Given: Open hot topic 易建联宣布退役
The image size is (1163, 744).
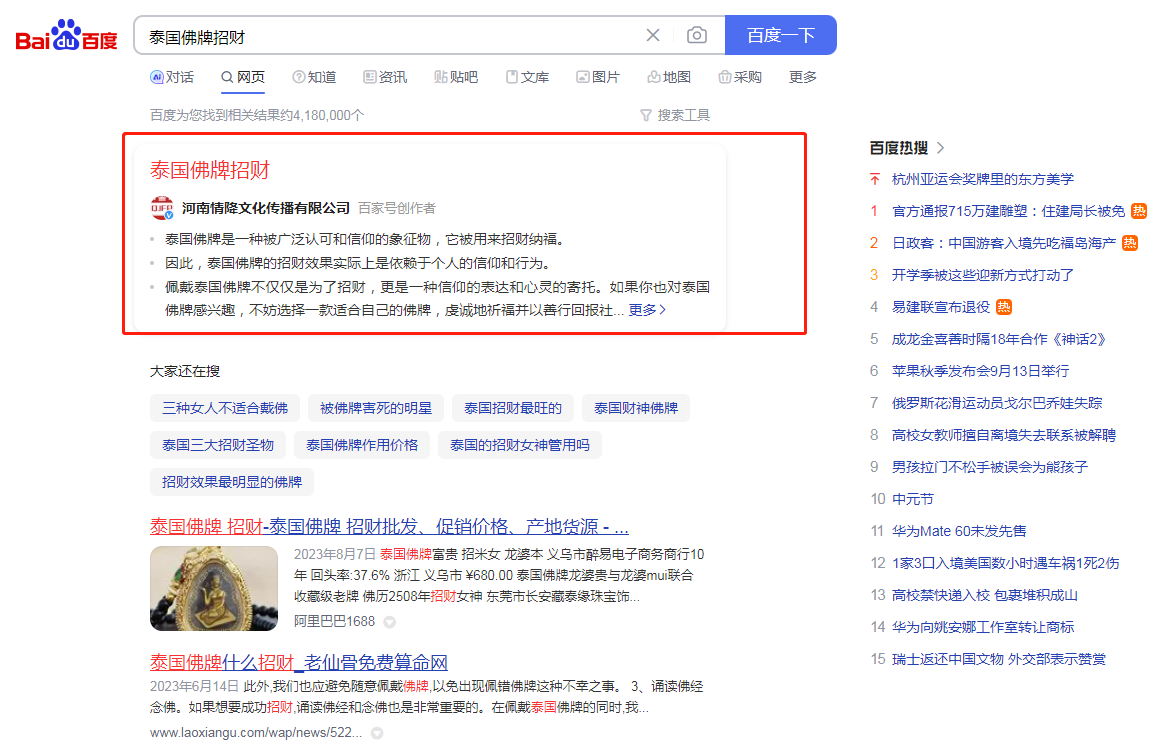Looking at the screenshot, I should (940, 307).
